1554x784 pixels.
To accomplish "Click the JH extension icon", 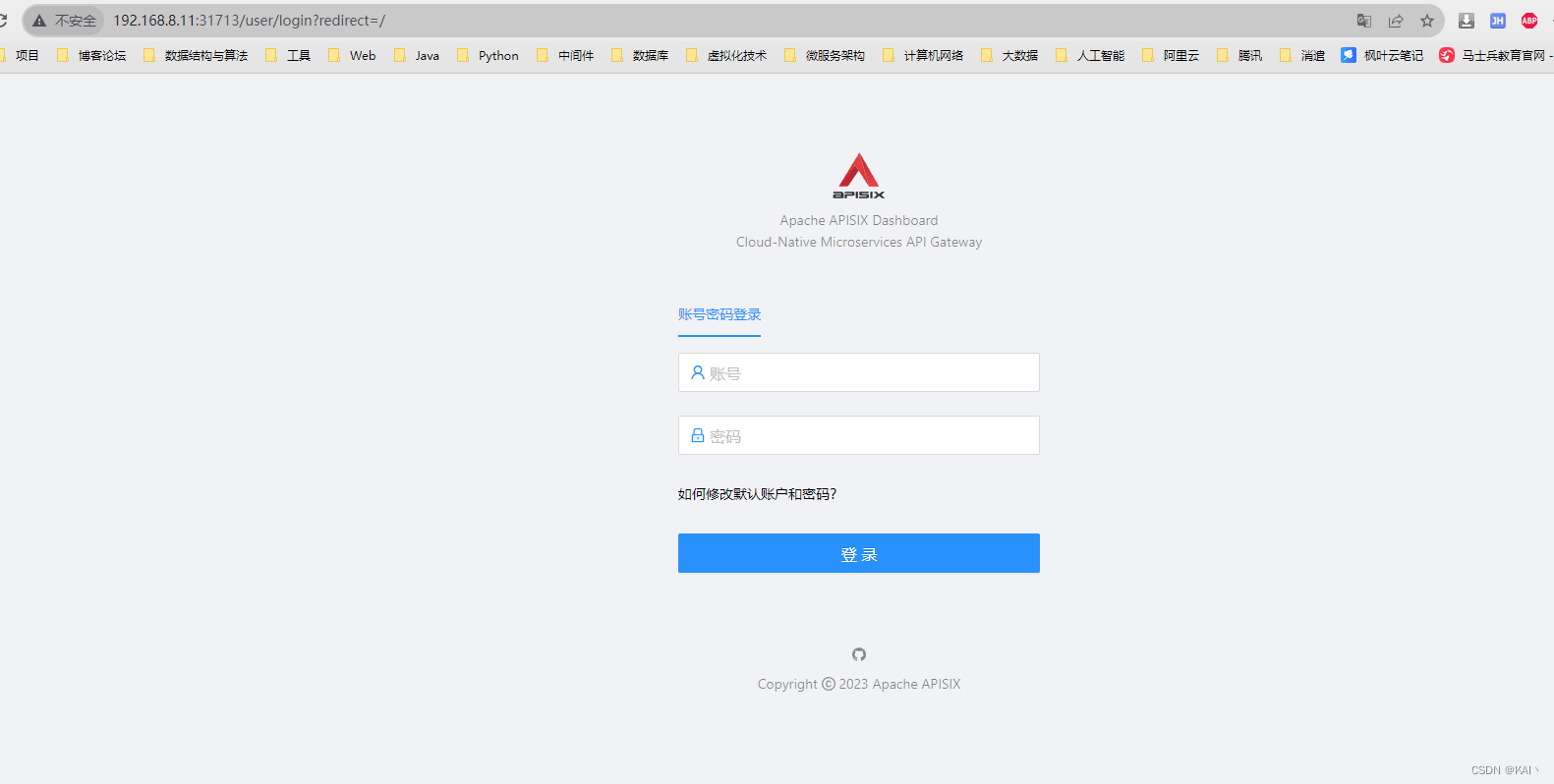I will 1498,21.
